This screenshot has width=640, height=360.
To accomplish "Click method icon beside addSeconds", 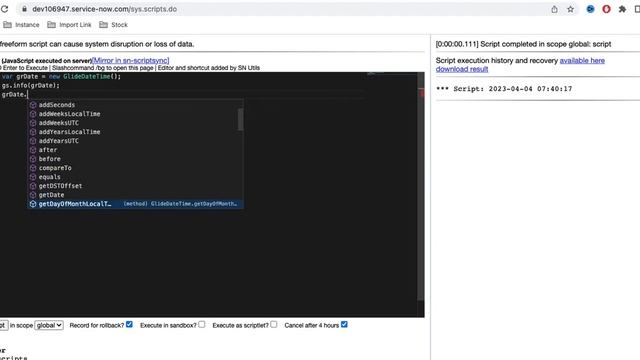I will [x=33, y=105].
